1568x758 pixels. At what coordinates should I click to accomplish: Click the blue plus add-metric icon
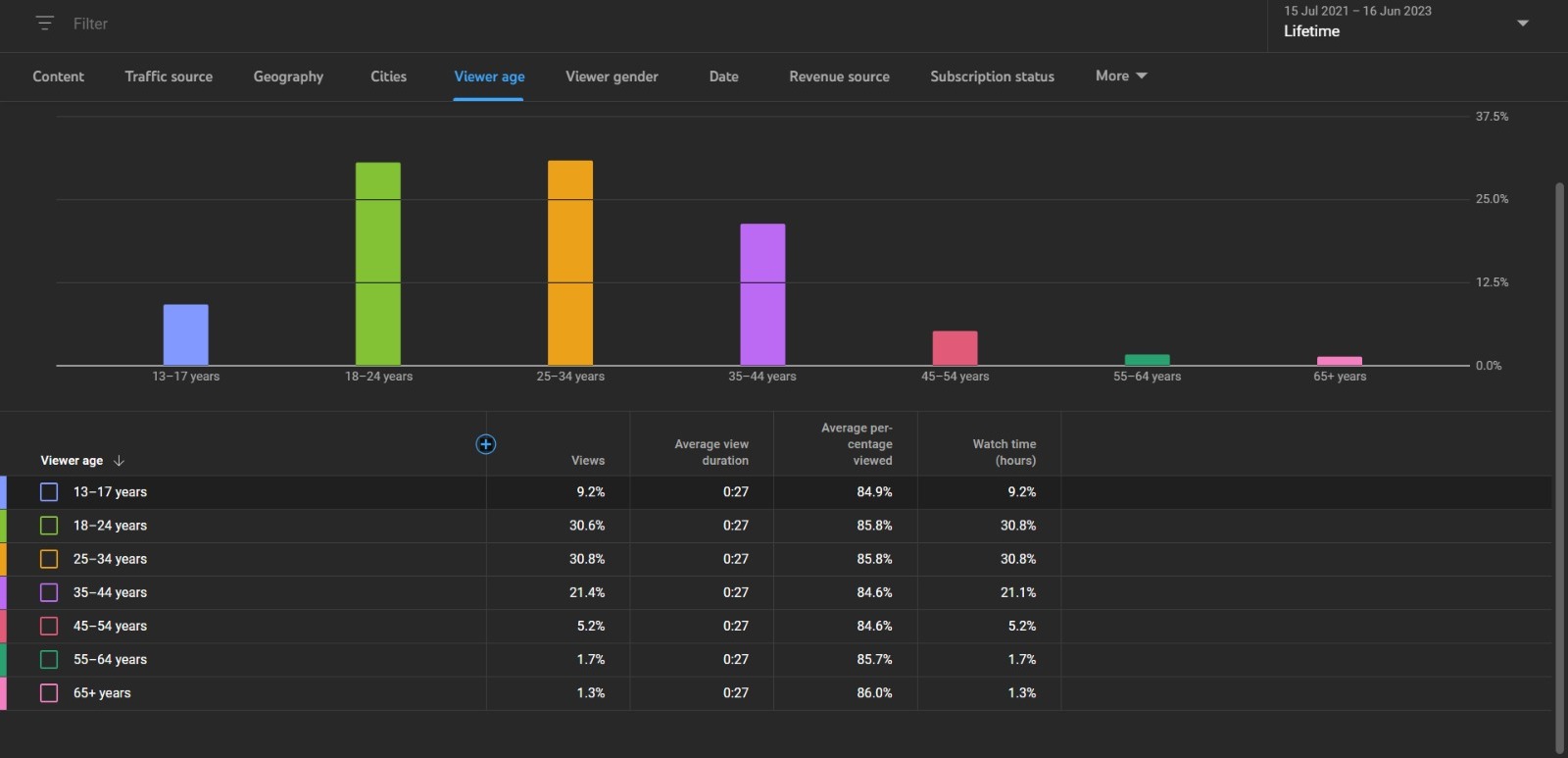coord(485,444)
